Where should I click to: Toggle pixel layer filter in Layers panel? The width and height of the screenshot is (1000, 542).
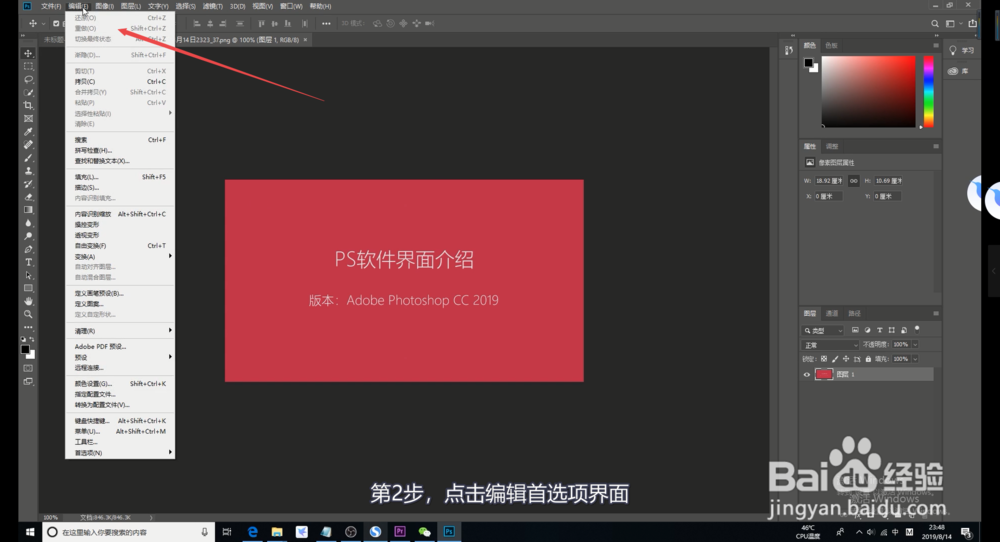pos(855,330)
